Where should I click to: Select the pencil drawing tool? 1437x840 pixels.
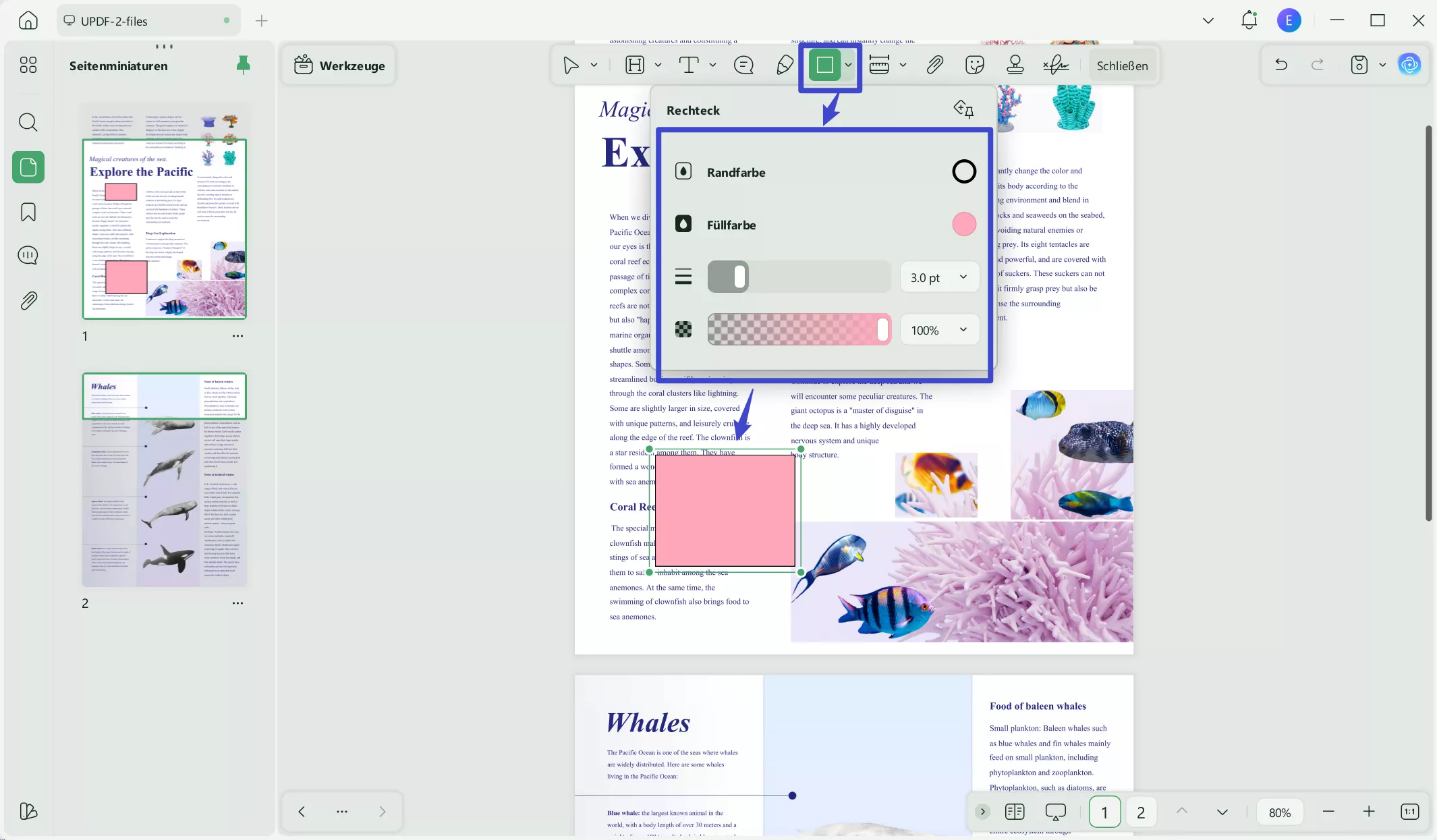point(785,65)
